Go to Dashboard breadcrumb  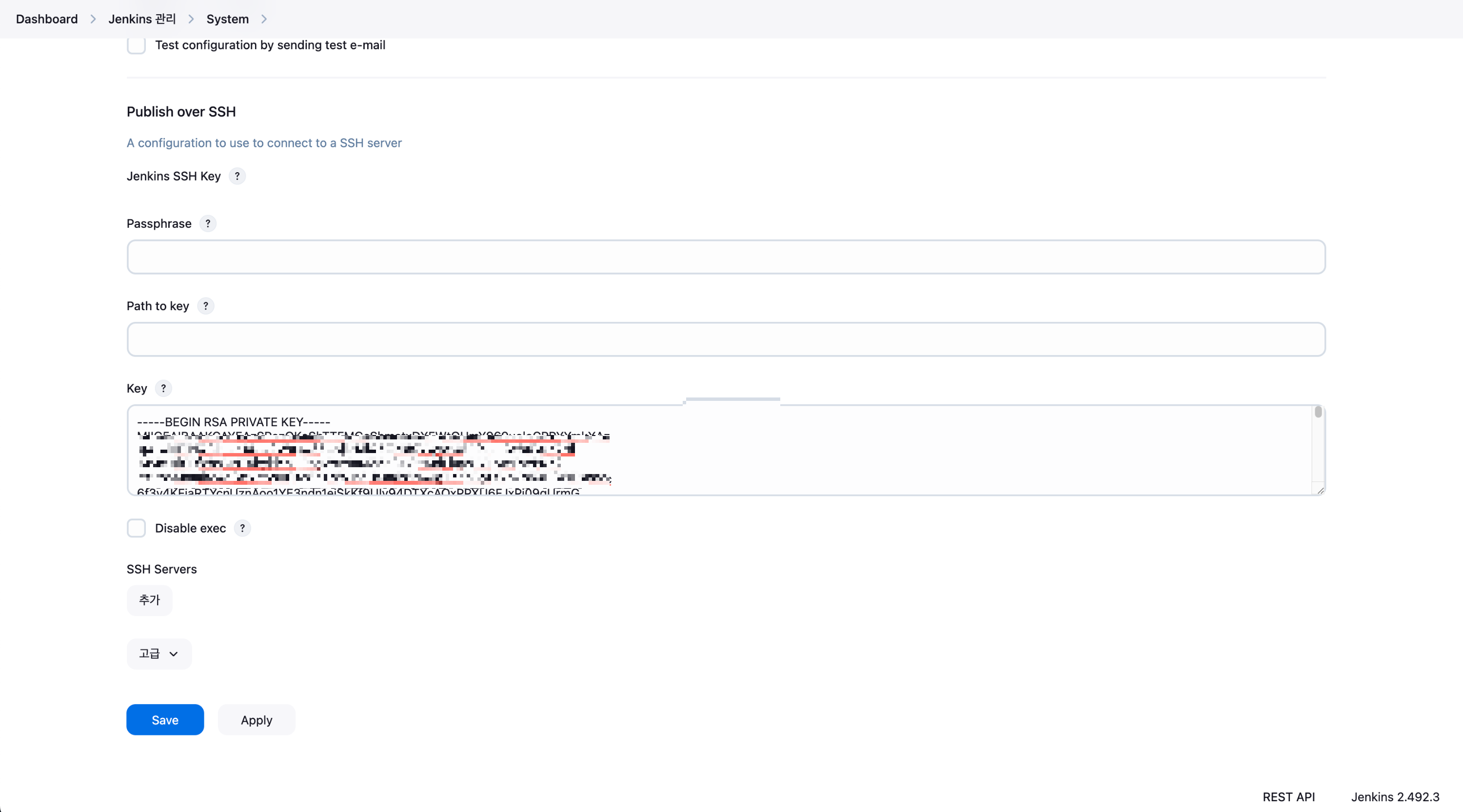46,20
